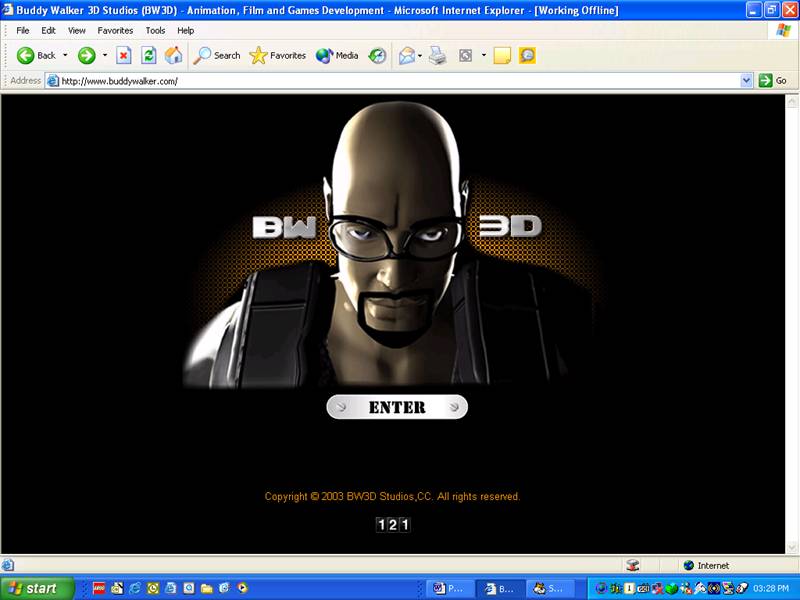Click the BW logo text

tap(284, 227)
